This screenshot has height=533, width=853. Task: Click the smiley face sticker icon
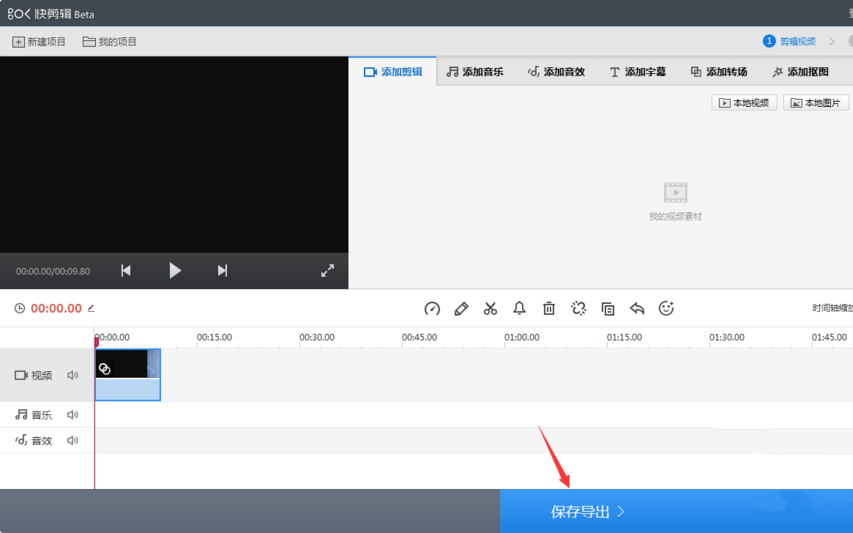666,309
